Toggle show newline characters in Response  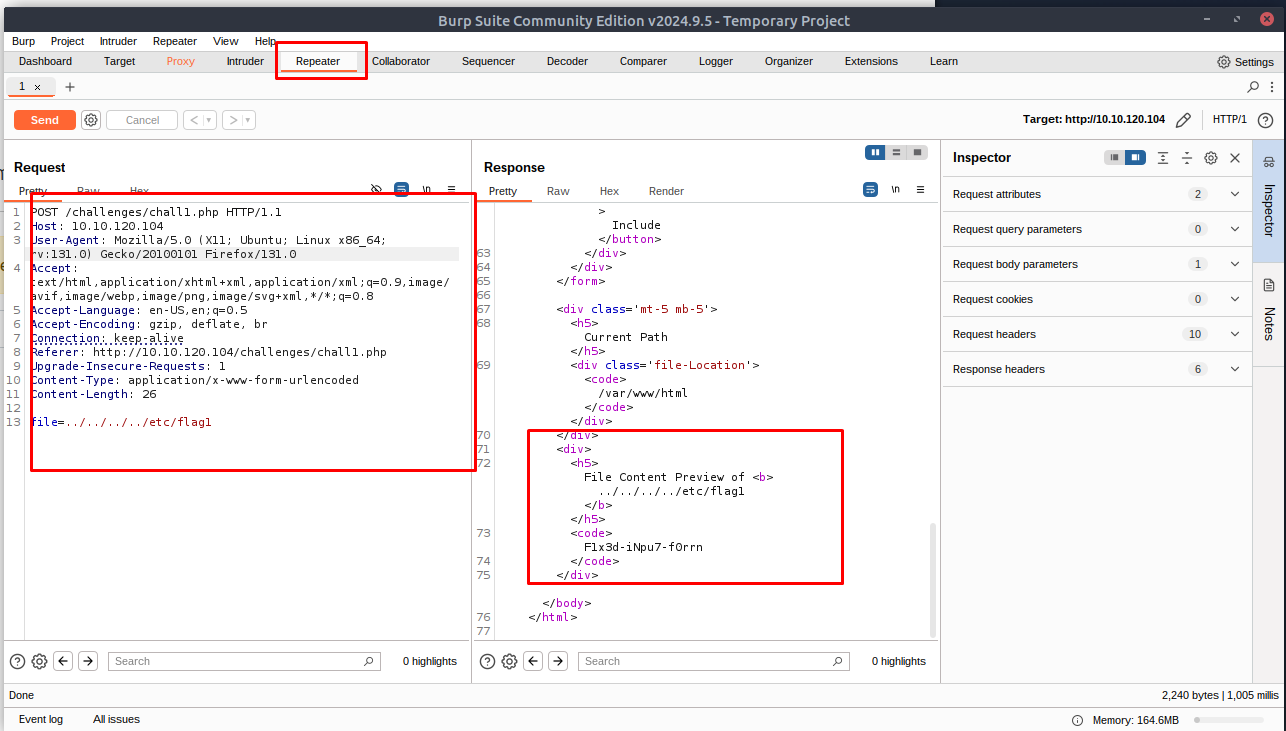click(x=896, y=188)
